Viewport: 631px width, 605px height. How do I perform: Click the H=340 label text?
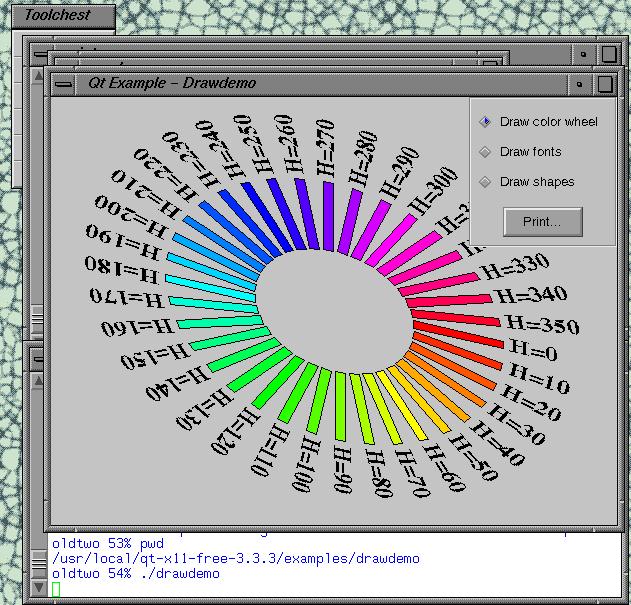532,295
